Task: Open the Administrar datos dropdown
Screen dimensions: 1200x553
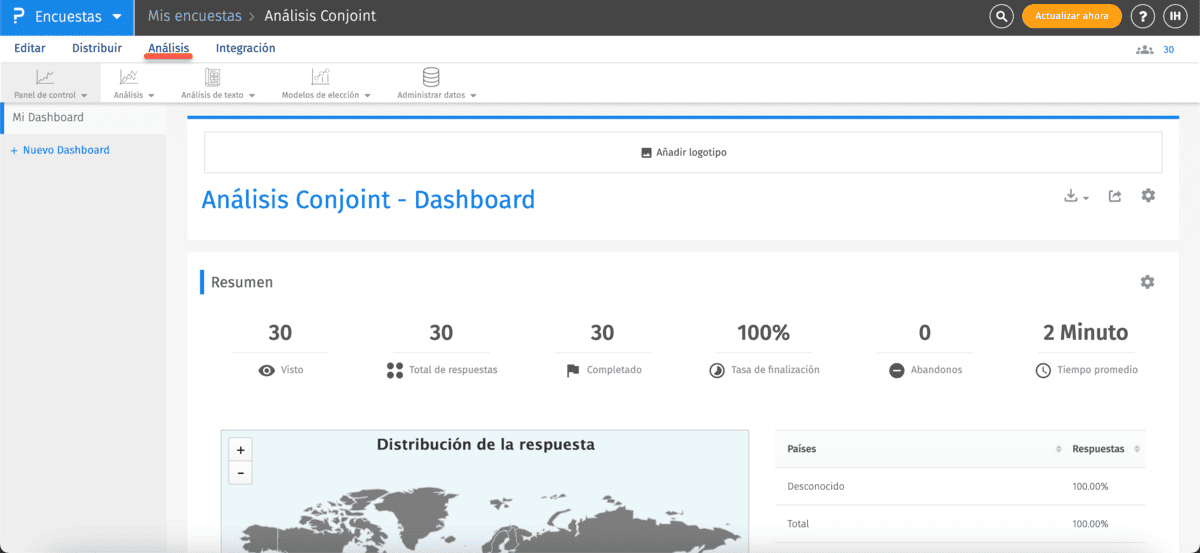Action: point(436,95)
